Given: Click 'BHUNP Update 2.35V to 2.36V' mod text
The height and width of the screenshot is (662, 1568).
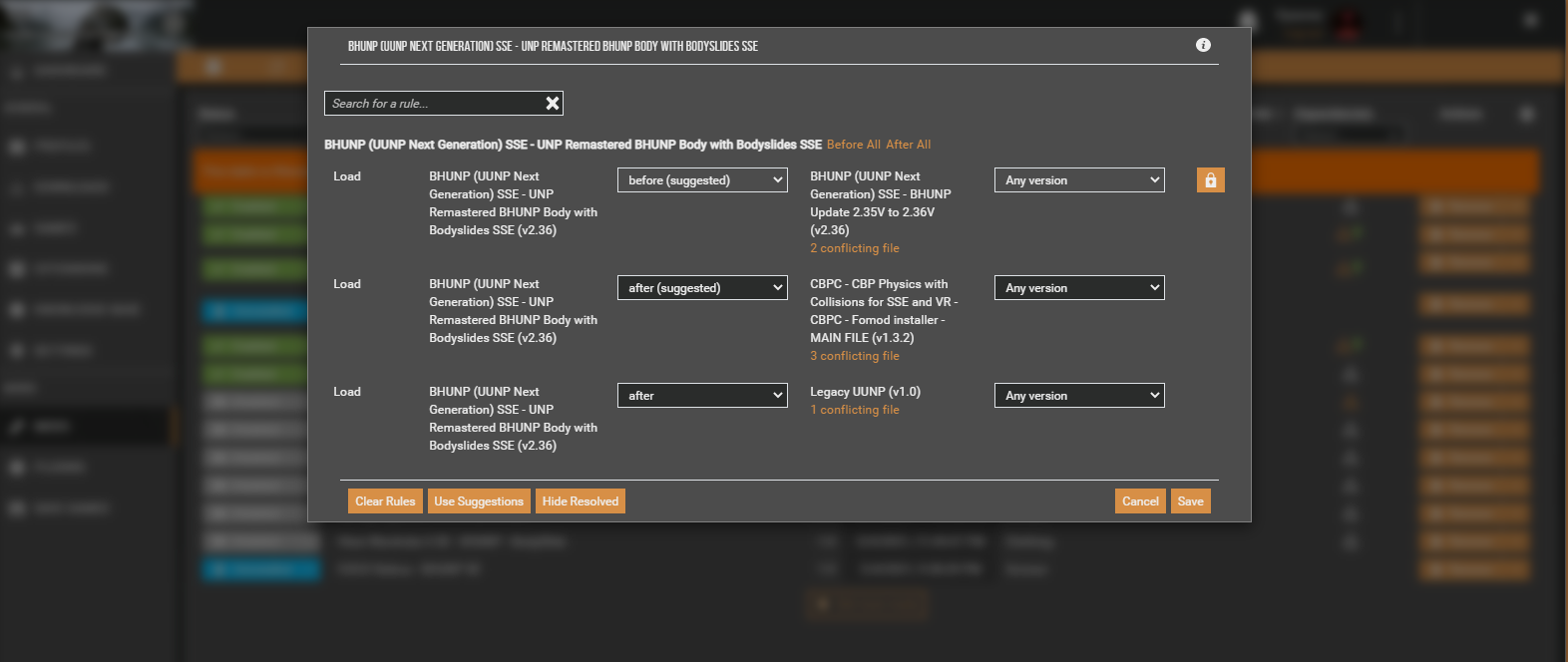Looking at the screenshot, I should (x=881, y=203).
